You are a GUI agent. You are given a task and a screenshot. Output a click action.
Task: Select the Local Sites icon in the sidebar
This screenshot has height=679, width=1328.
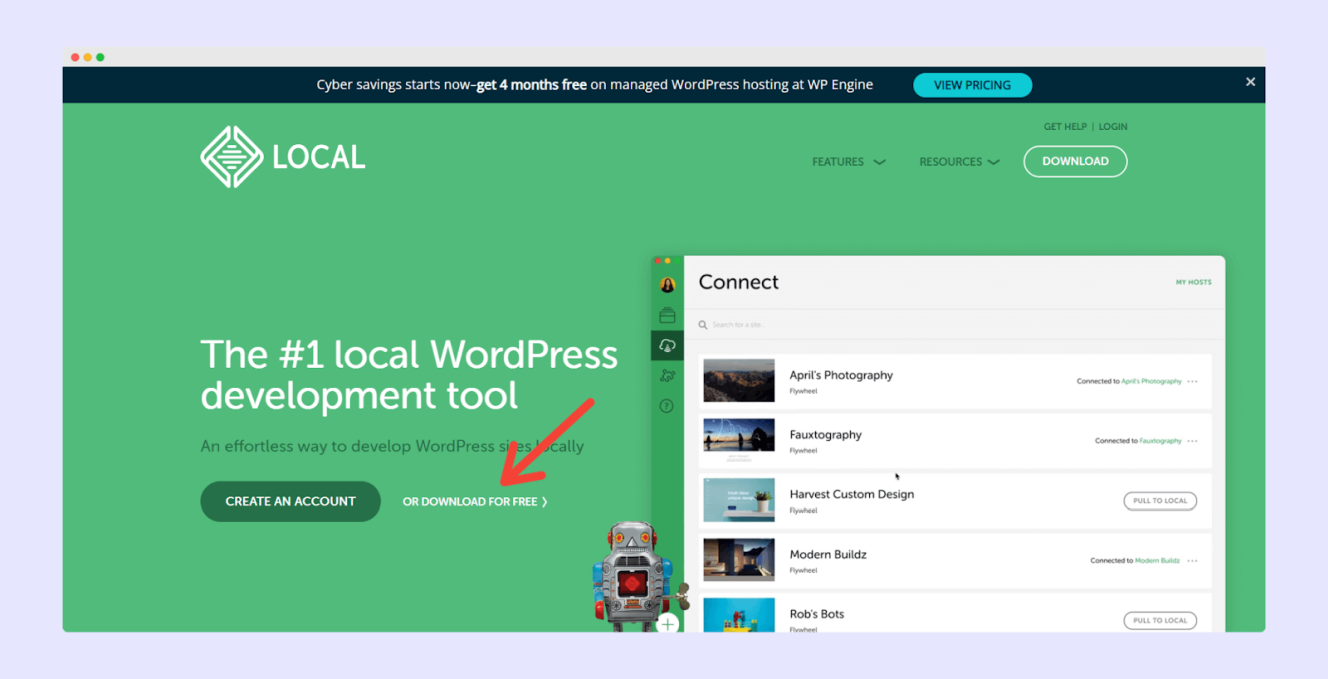667,316
